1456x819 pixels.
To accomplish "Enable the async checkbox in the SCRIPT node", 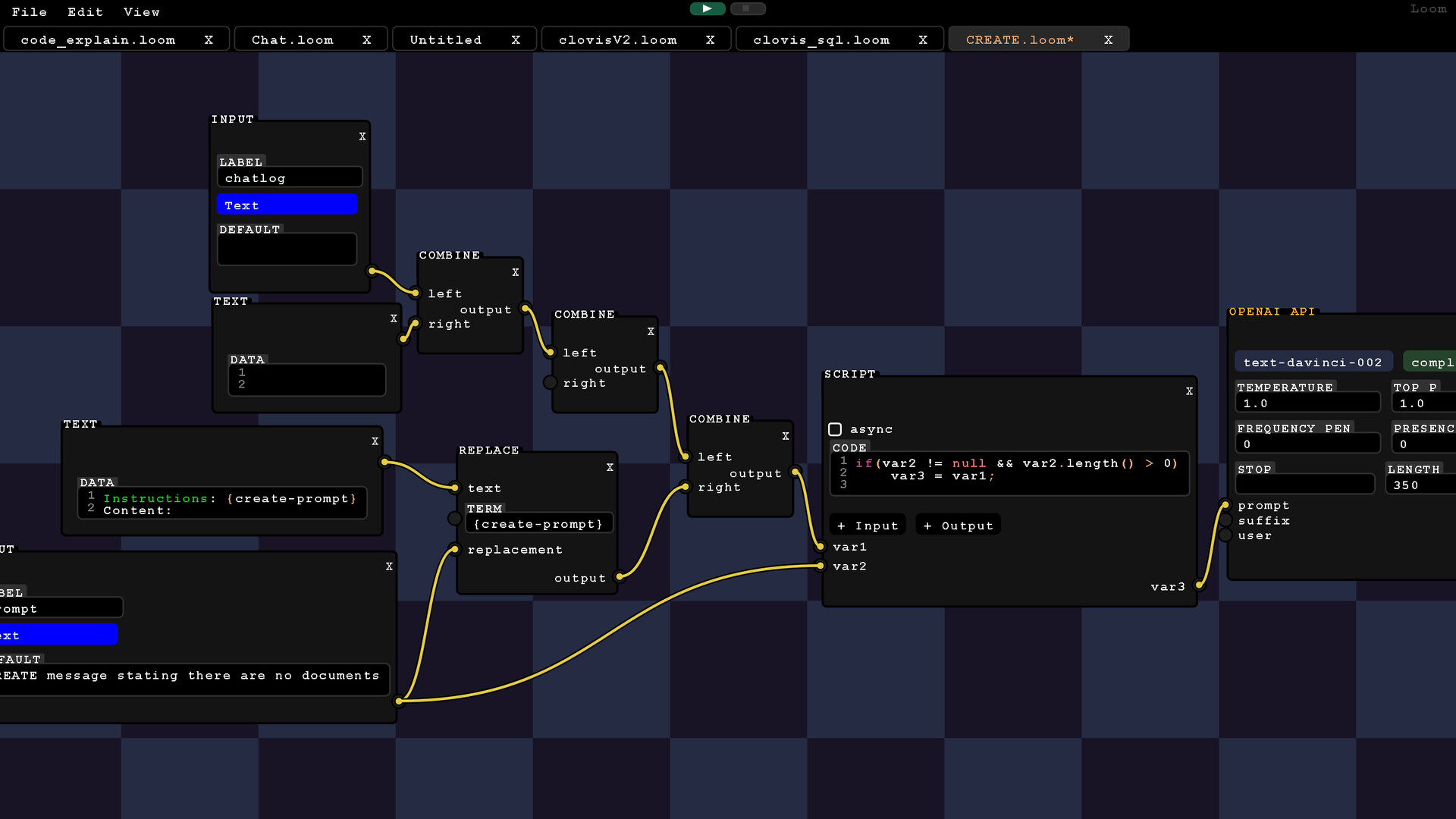I will coord(836,429).
